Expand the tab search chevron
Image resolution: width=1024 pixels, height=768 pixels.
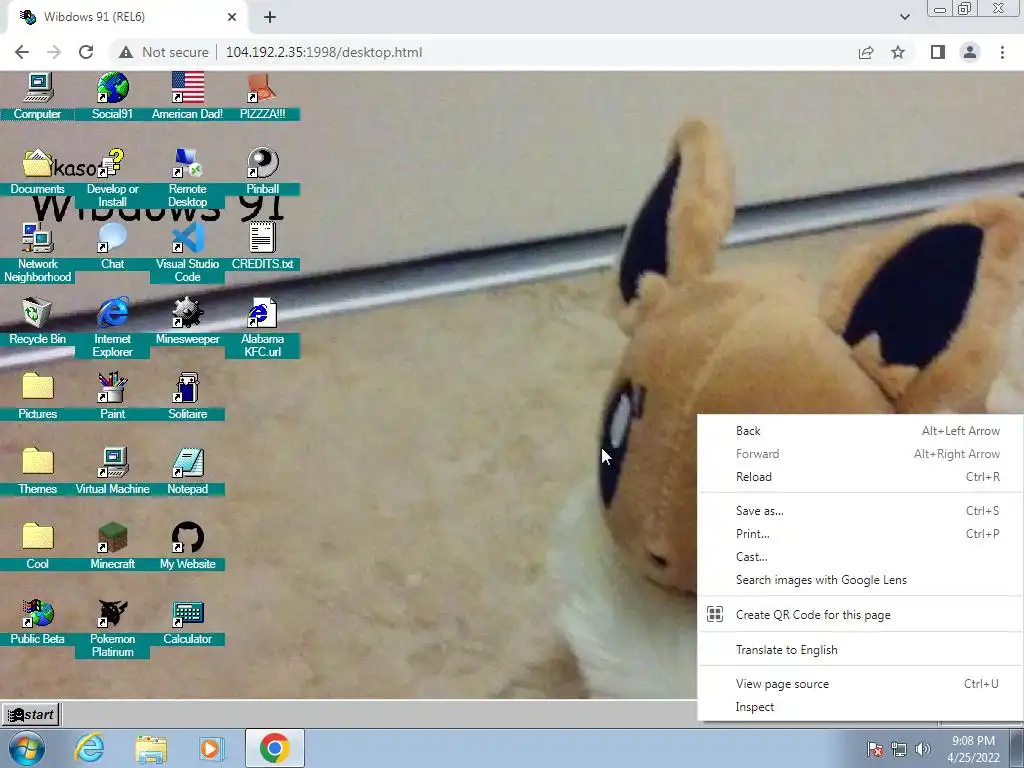click(x=904, y=17)
